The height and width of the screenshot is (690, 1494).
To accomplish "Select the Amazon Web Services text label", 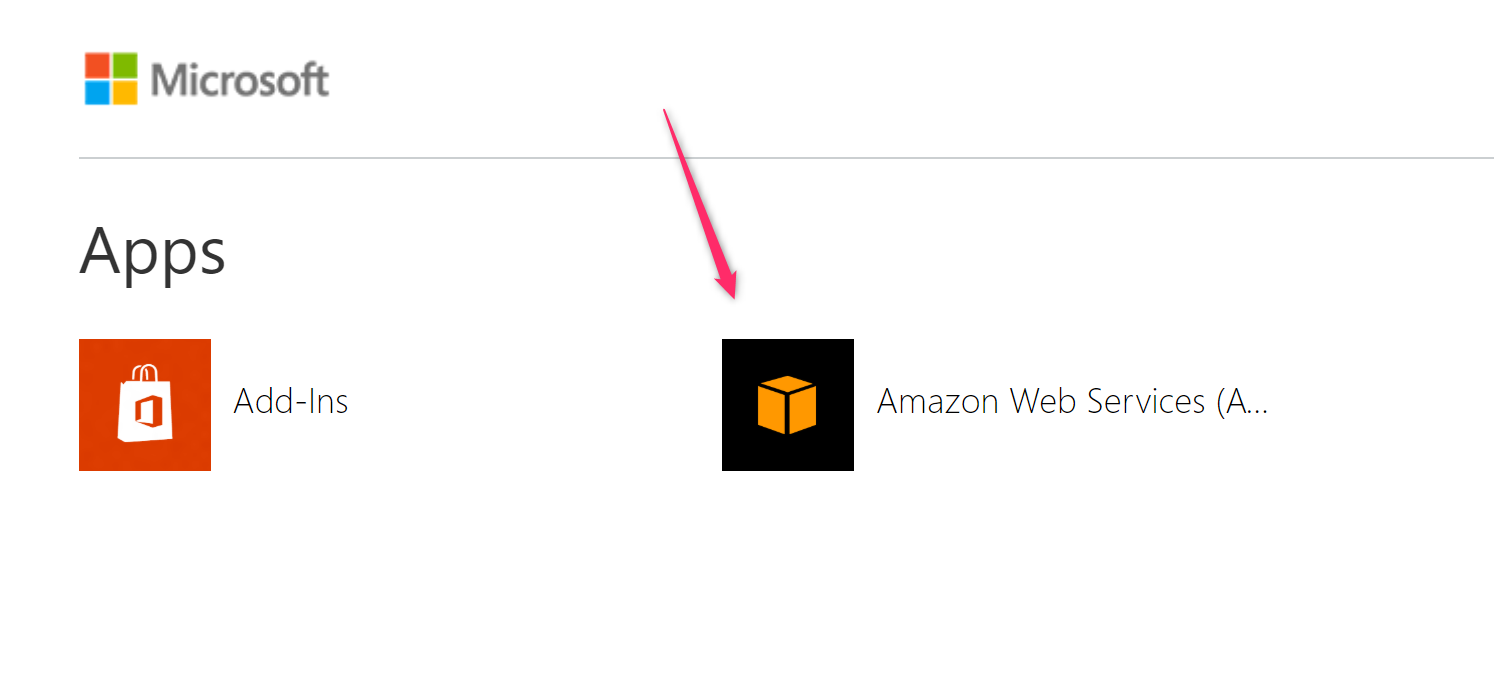I will pos(1072,401).
